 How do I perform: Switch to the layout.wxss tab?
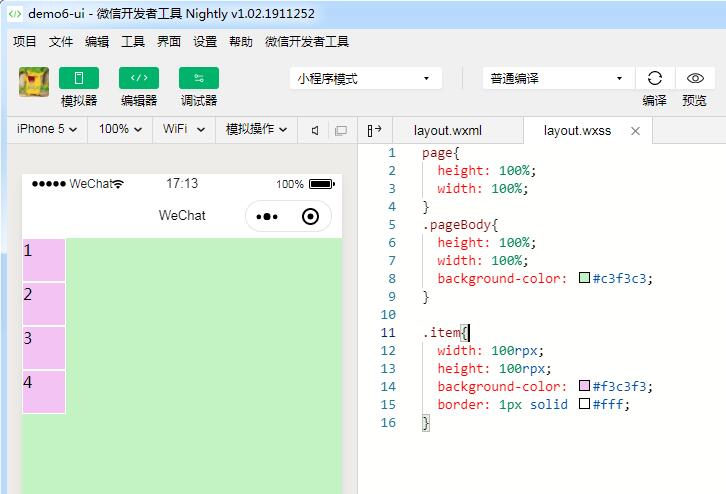(577, 131)
